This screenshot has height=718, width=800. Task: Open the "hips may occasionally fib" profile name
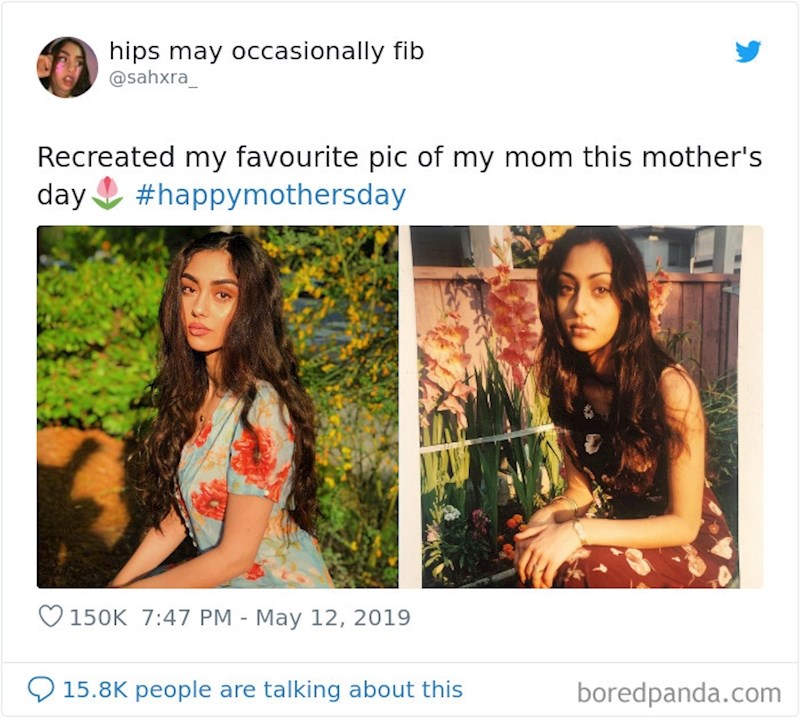pyautogui.click(x=266, y=51)
